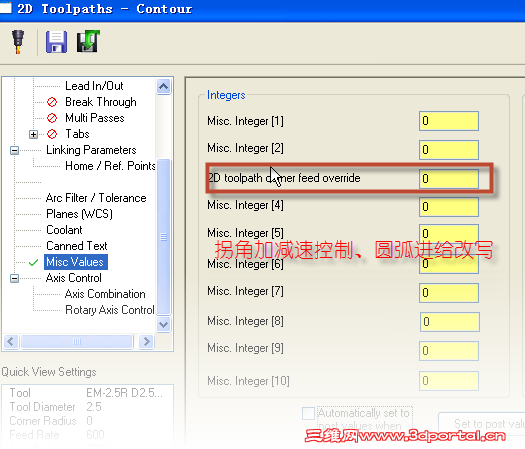The height and width of the screenshot is (449, 525).
Task: Click the Tool name EM-2.5R D2.5
Action: click(125, 393)
